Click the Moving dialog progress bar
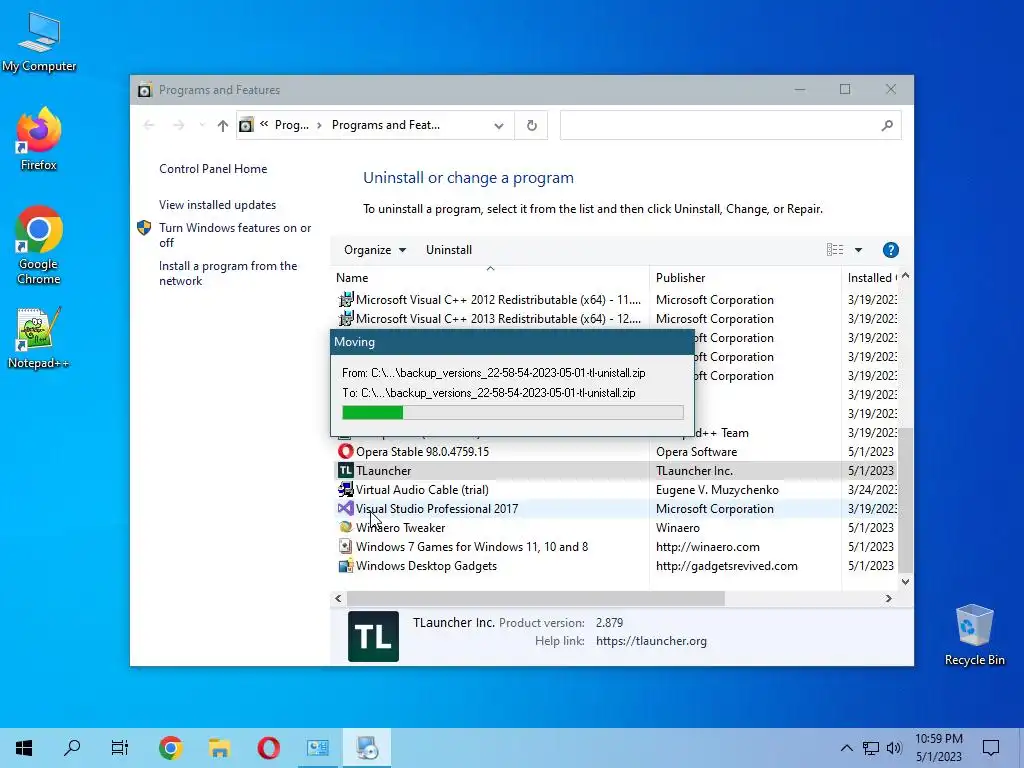The image size is (1024, 768). point(513,412)
